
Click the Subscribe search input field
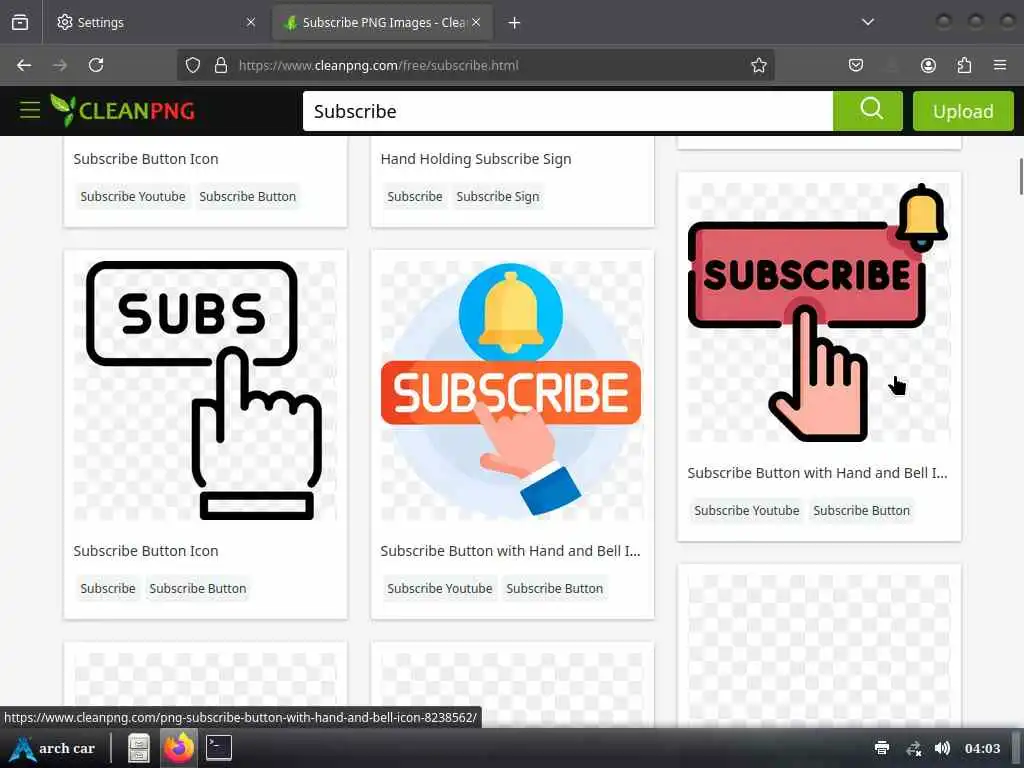click(x=568, y=111)
